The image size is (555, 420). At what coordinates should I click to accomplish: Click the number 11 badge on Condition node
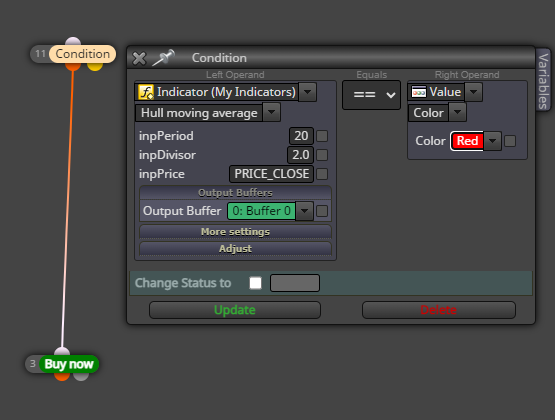40,54
